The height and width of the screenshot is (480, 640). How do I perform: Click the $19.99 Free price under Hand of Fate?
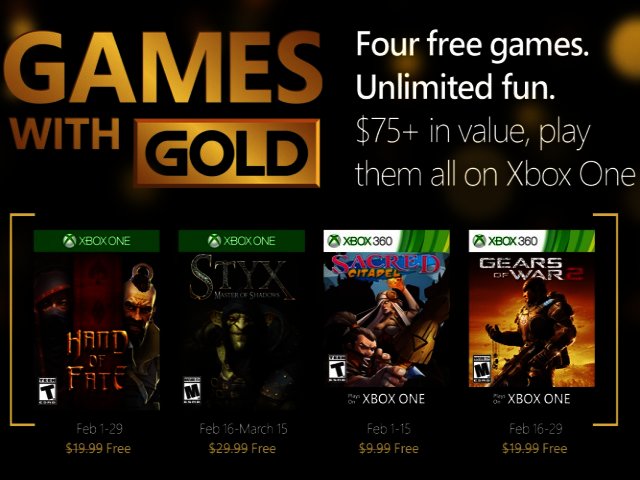(98, 449)
